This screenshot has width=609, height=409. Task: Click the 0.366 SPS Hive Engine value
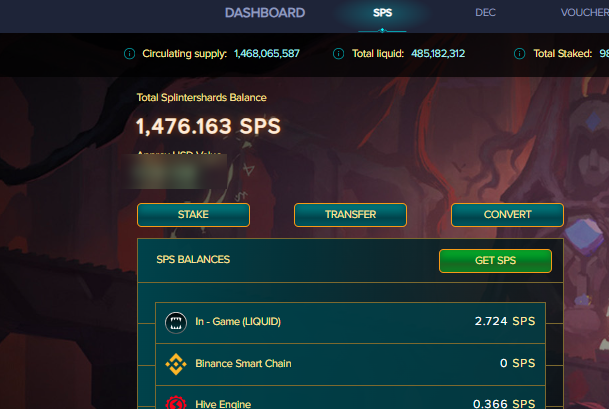[x=504, y=404]
